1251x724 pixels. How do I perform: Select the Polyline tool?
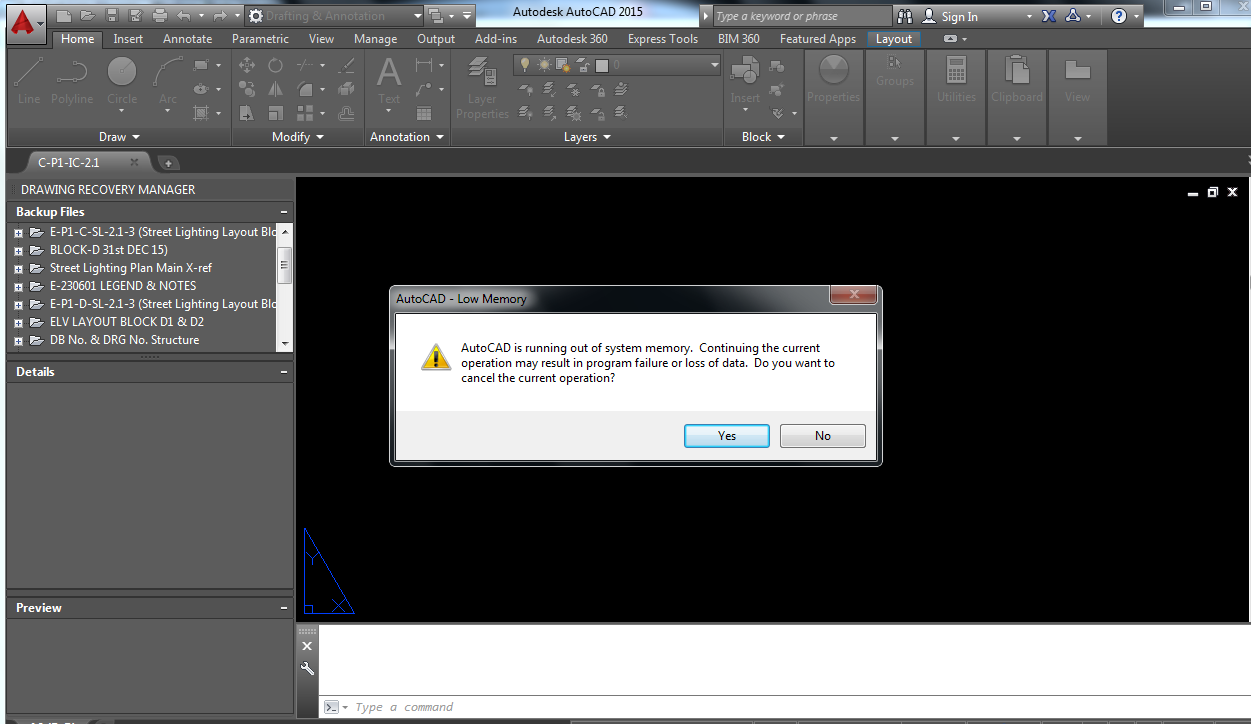point(72,81)
